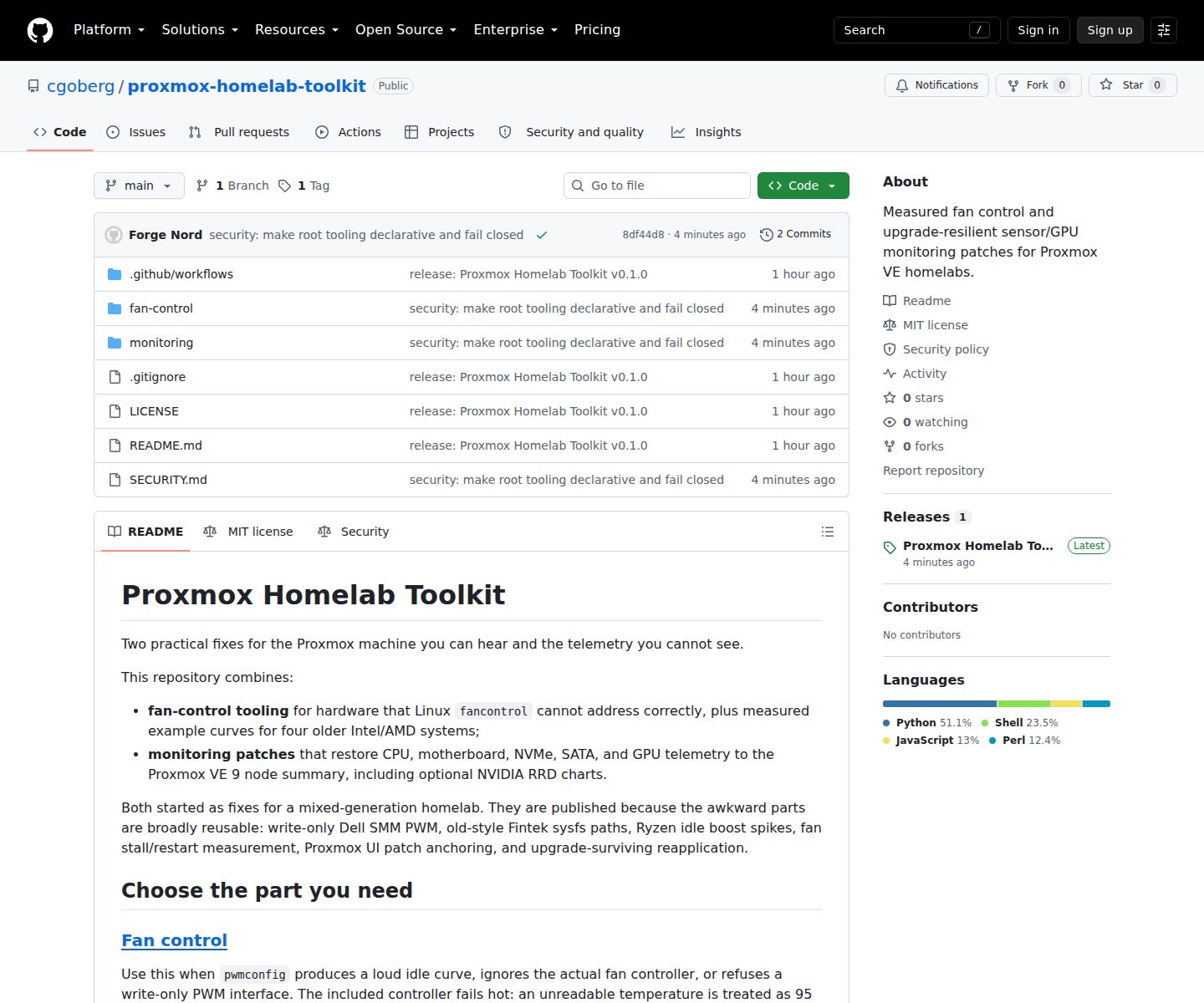Click the Sign in button

pyautogui.click(x=1038, y=30)
